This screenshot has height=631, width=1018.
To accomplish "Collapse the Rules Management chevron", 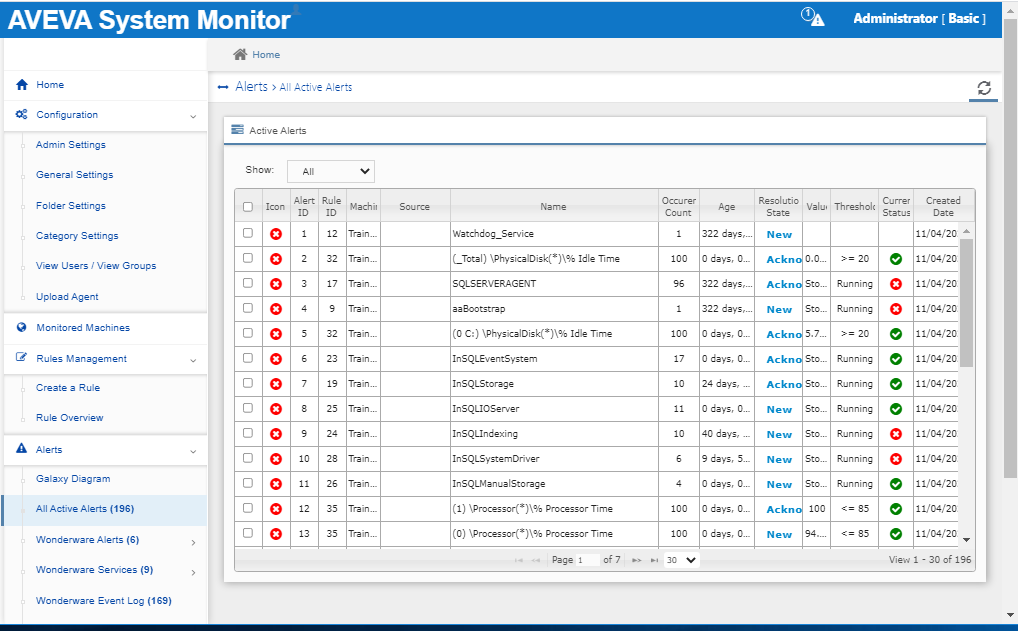I will [x=193, y=360].
